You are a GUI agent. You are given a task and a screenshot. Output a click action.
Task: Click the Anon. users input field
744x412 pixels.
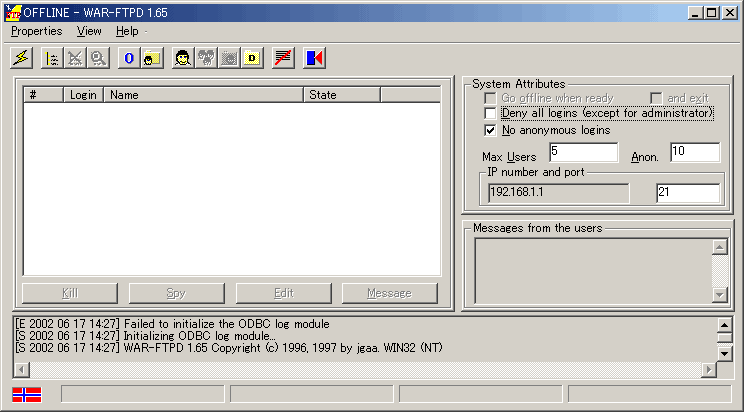tap(695, 152)
